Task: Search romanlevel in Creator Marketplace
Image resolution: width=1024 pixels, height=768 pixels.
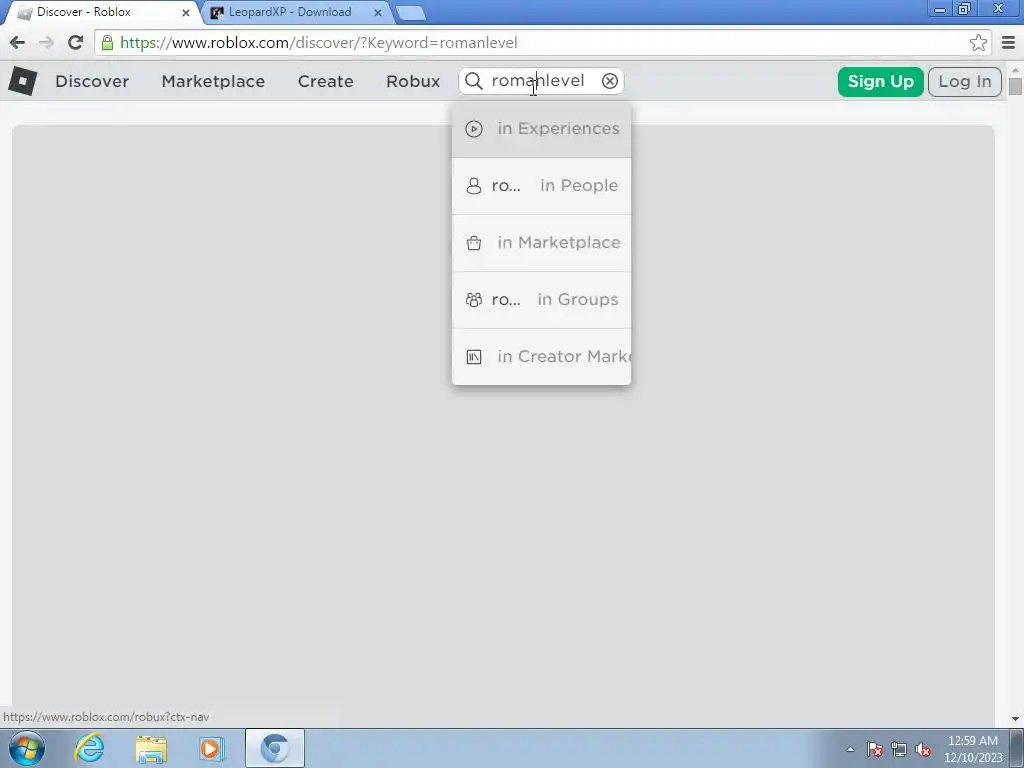Action: pyautogui.click(x=541, y=356)
